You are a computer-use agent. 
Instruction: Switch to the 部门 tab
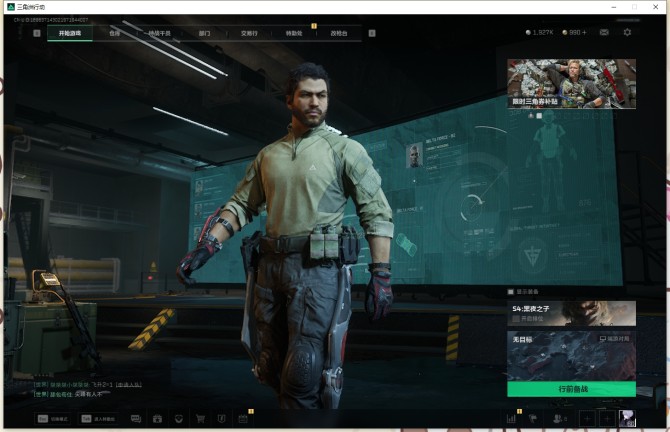pos(204,33)
